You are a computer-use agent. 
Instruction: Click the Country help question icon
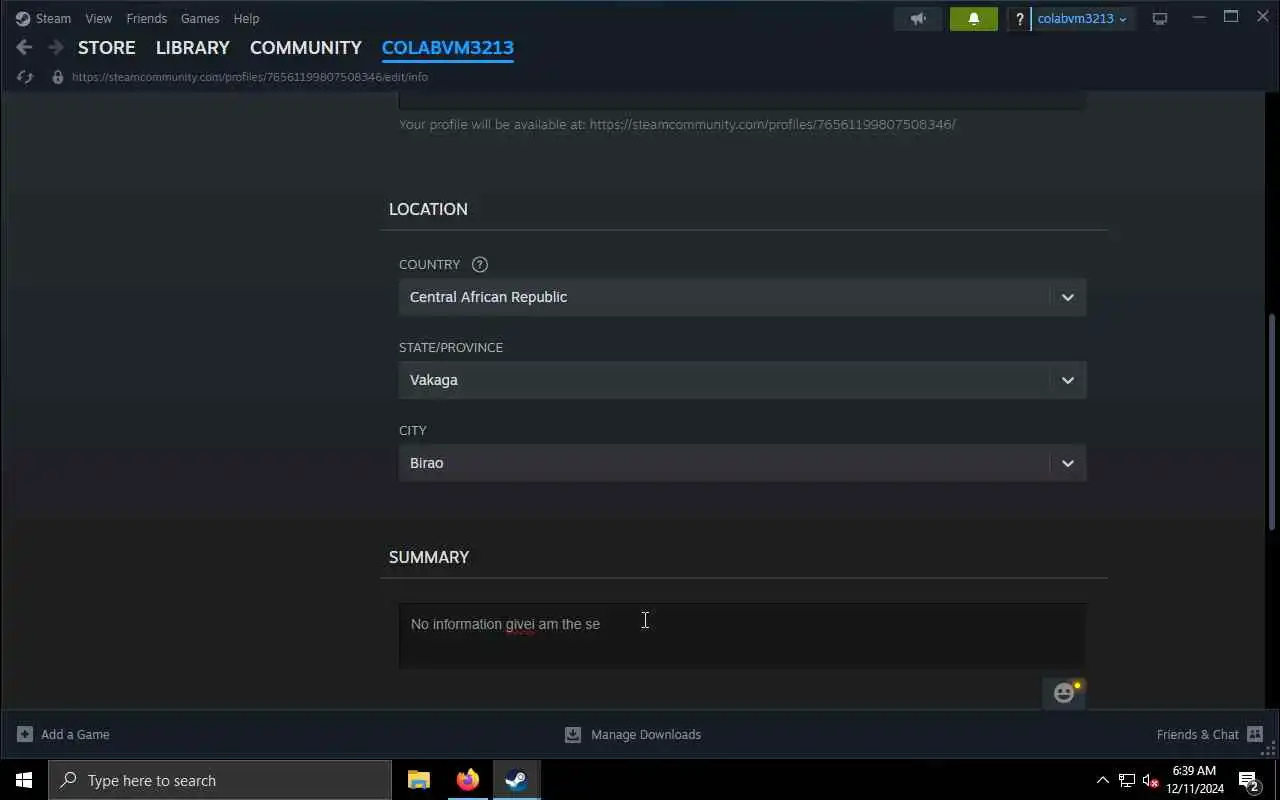pos(480,265)
